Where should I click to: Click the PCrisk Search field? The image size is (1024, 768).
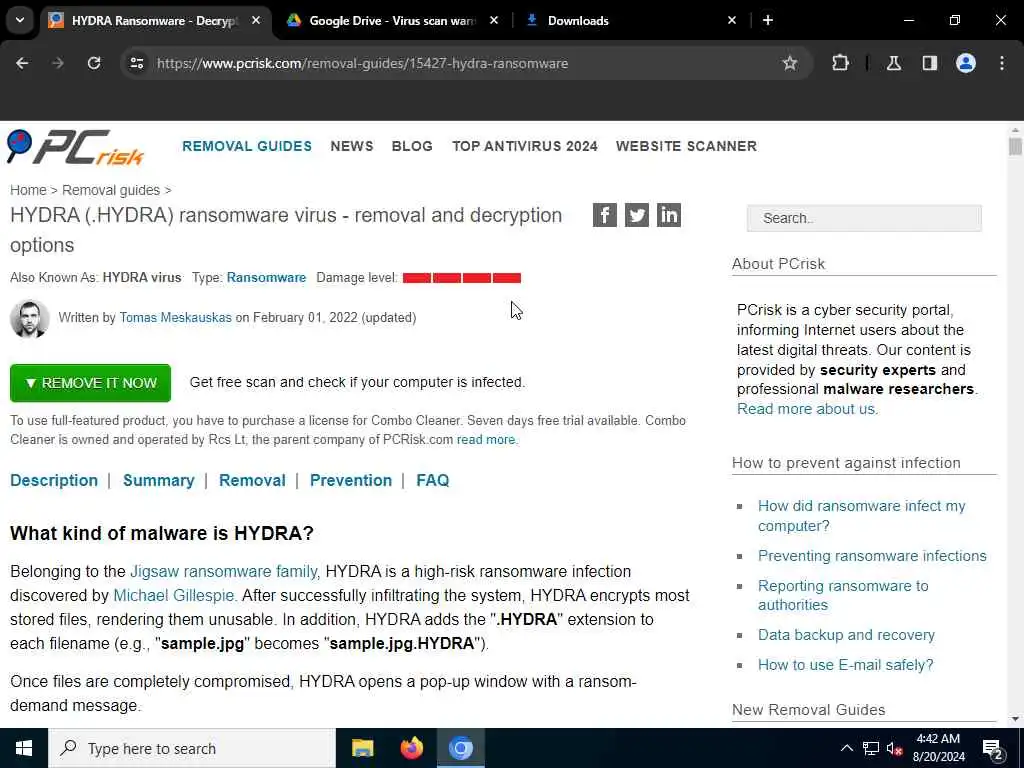click(x=864, y=218)
